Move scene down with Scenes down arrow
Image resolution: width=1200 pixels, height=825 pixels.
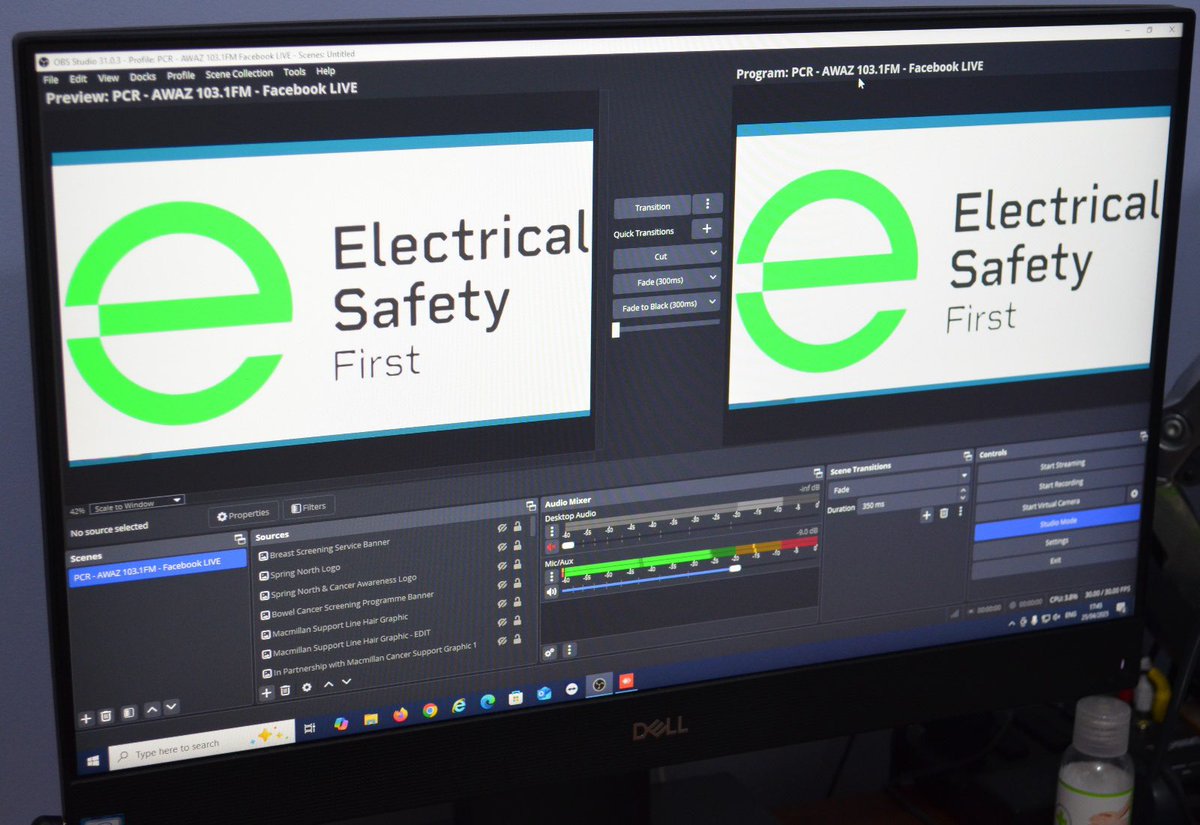pyautogui.click(x=172, y=708)
